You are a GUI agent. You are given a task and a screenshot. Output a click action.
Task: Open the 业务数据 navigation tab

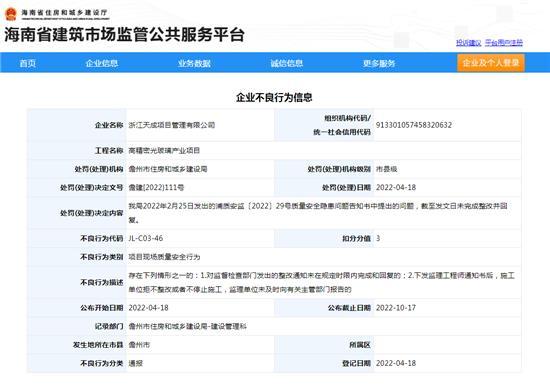tap(194, 63)
